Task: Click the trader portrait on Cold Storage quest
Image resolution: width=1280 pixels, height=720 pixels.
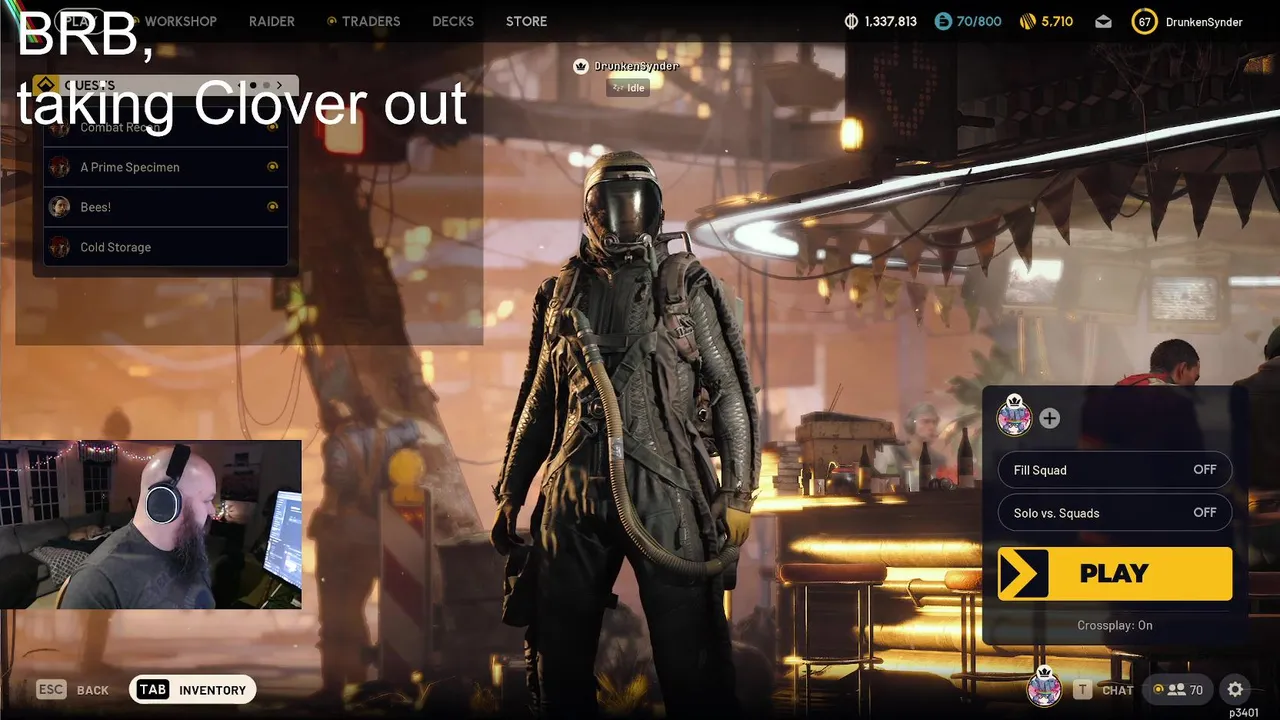Action: [60, 247]
